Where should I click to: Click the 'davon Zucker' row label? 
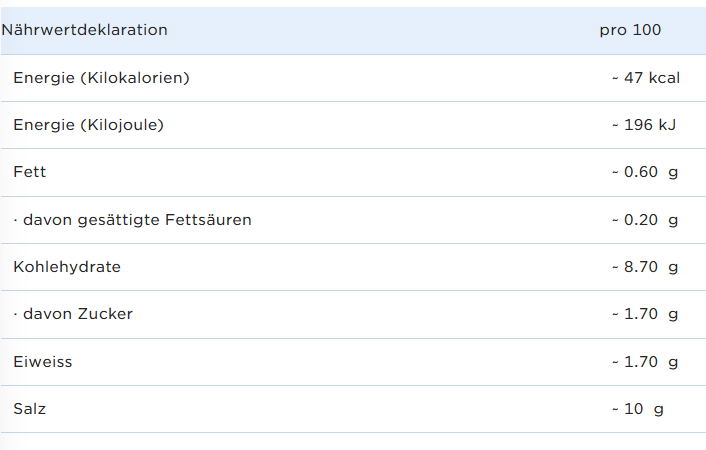[74, 314]
